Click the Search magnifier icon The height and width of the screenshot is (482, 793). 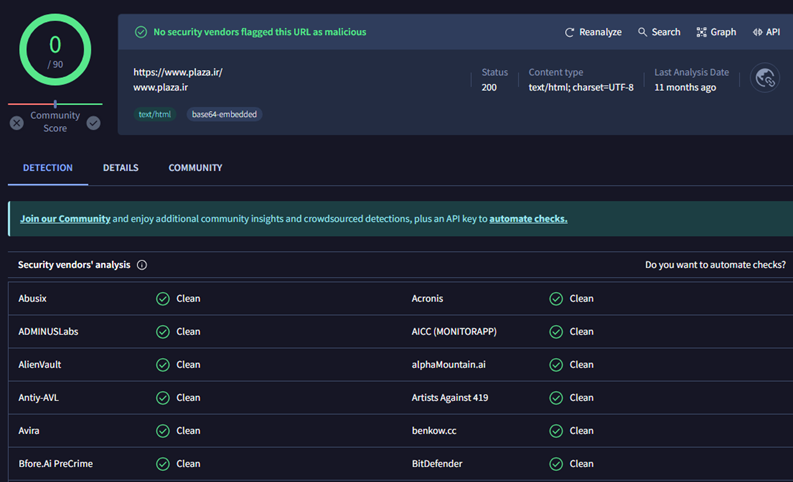[x=642, y=32]
